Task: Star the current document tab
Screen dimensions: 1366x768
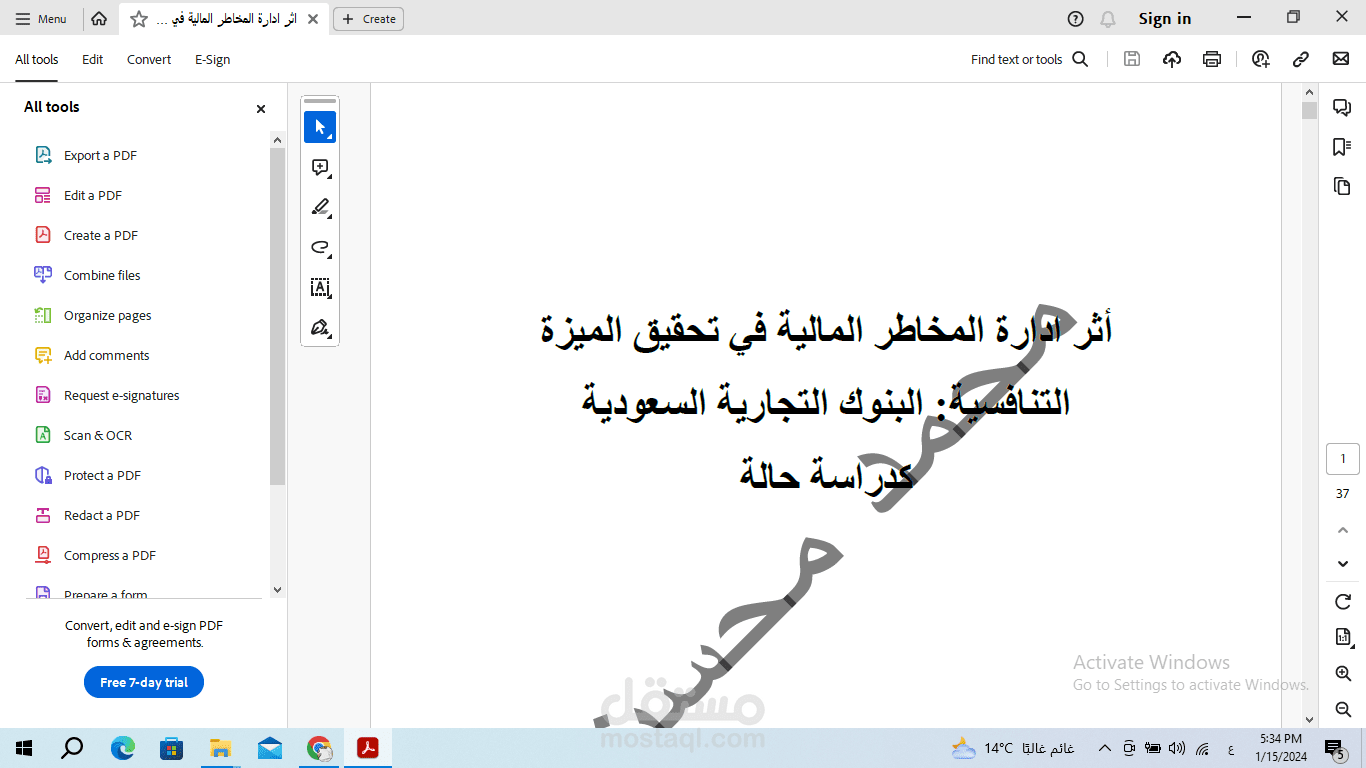Action: point(139,19)
